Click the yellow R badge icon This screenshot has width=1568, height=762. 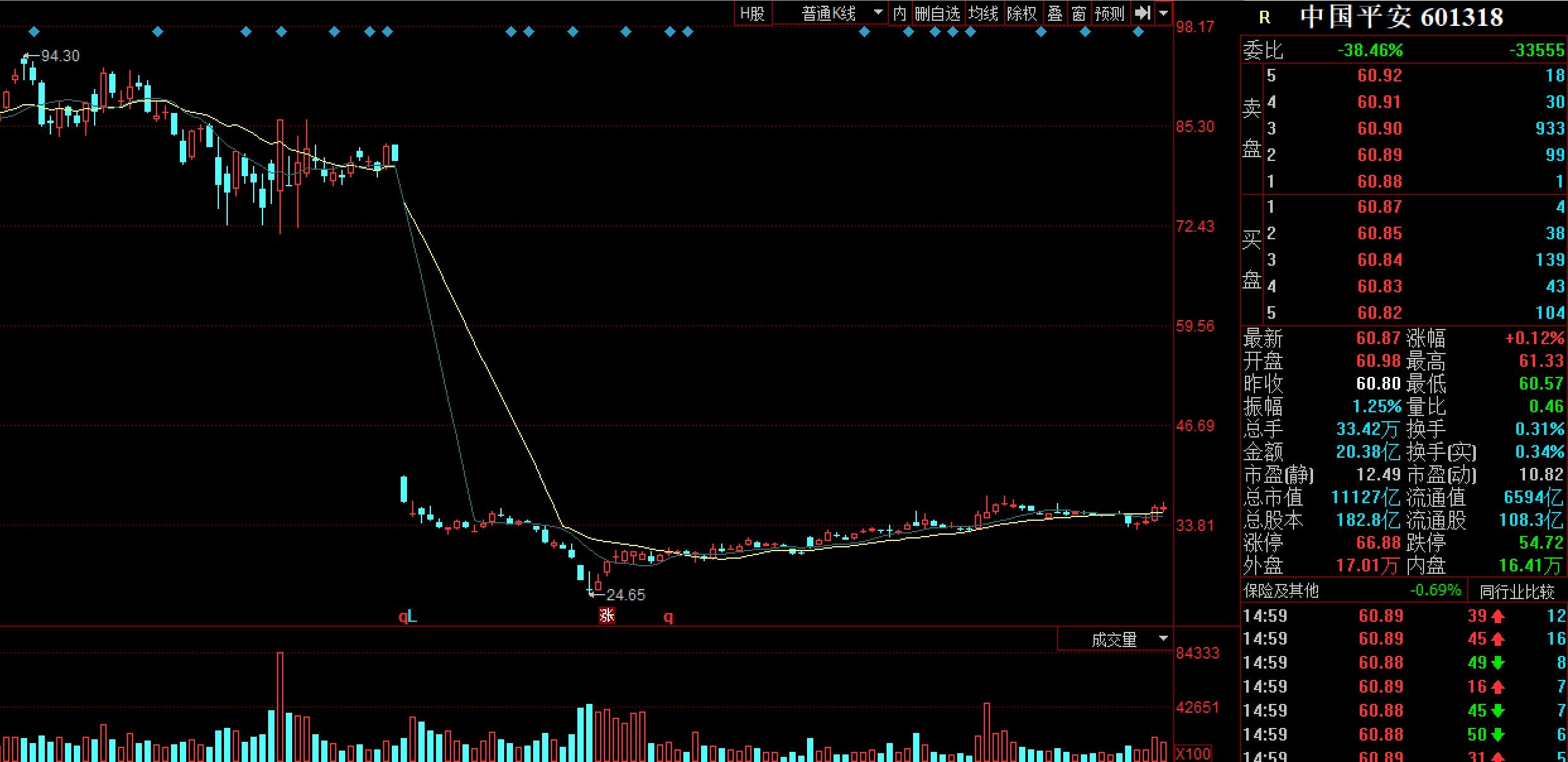(1264, 18)
